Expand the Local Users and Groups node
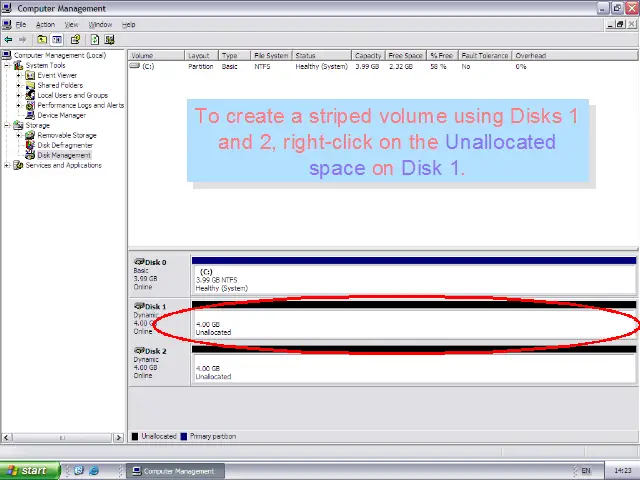 [18, 95]
